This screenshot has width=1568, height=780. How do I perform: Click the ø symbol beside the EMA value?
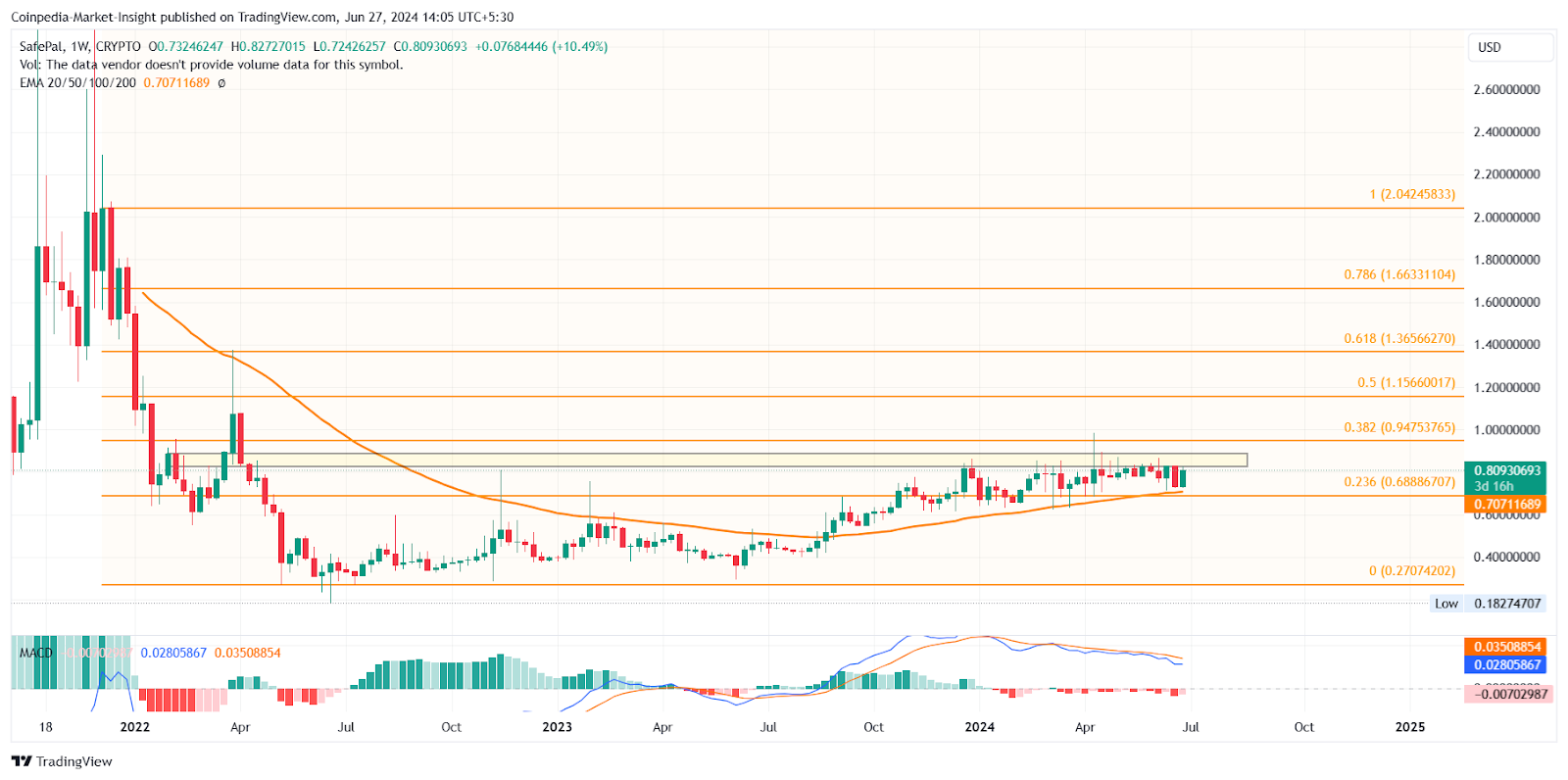[x=221, y=83]
